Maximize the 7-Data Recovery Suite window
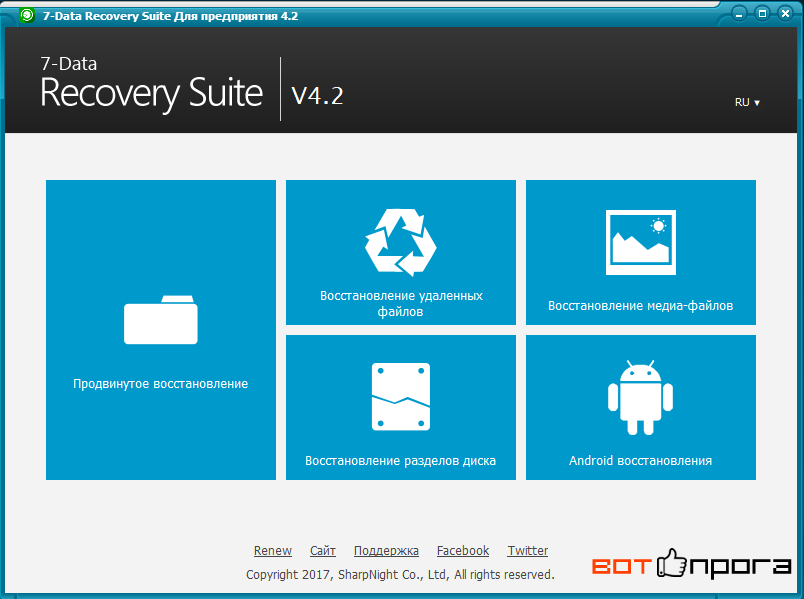The height and width of the screenshot is (599, 804). tap(762, 14)
